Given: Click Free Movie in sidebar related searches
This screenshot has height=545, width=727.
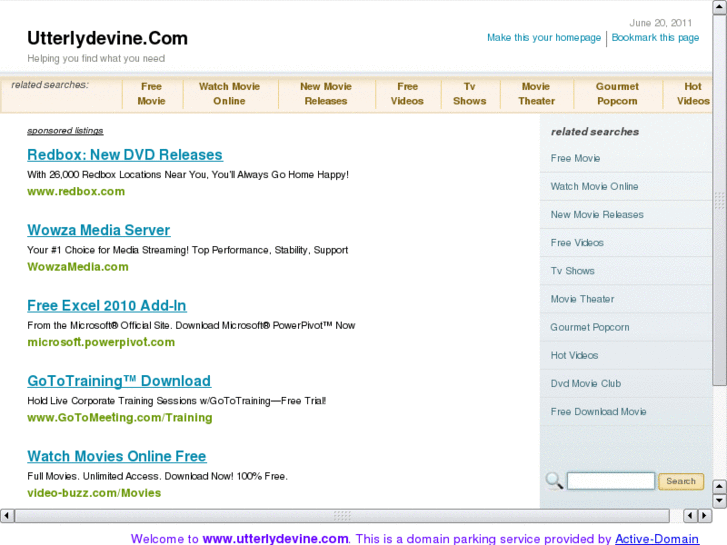Looking at the screenshot, I should pyautogui.click(x=575, y=159).
